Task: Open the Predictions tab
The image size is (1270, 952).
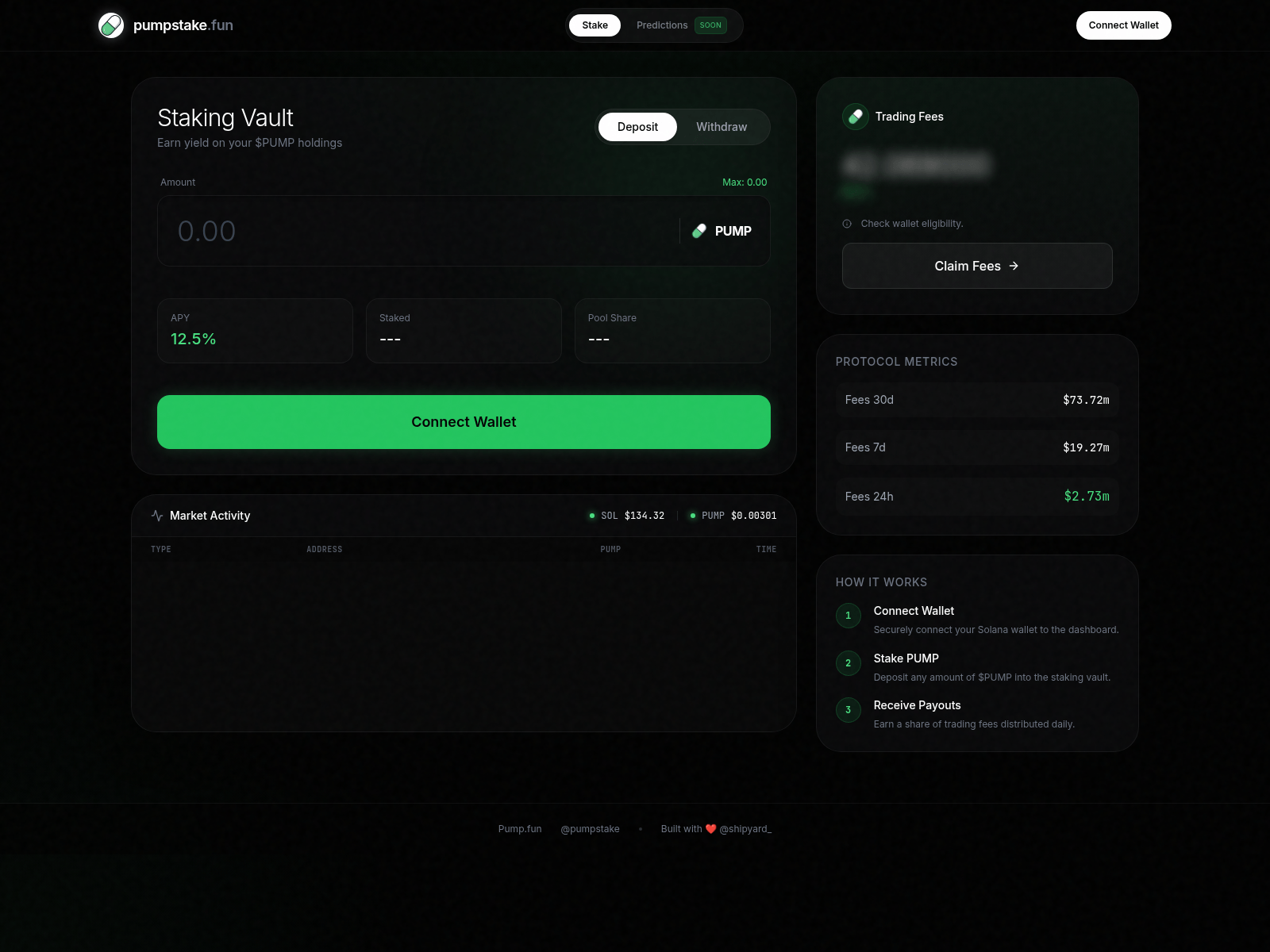Action: pyautogui.click(x=662, y=25)
